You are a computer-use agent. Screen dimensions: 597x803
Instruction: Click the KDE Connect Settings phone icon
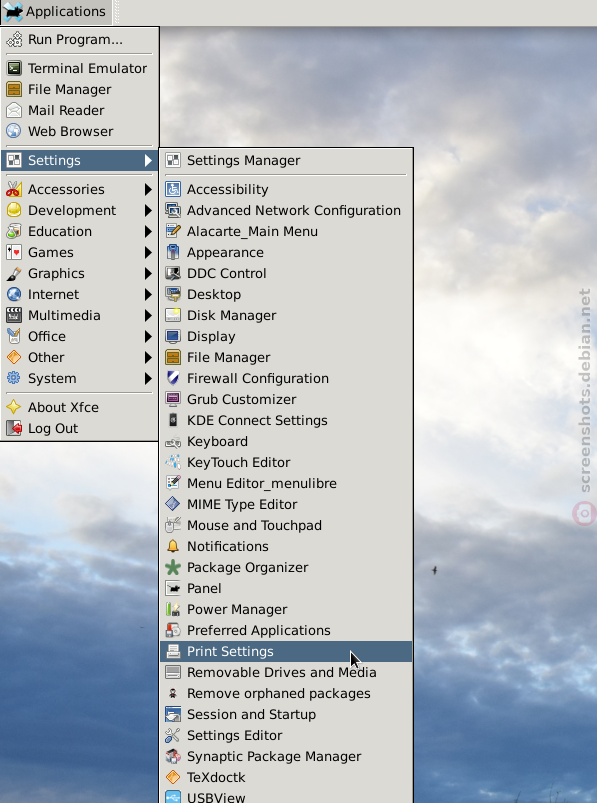point(173,420)
